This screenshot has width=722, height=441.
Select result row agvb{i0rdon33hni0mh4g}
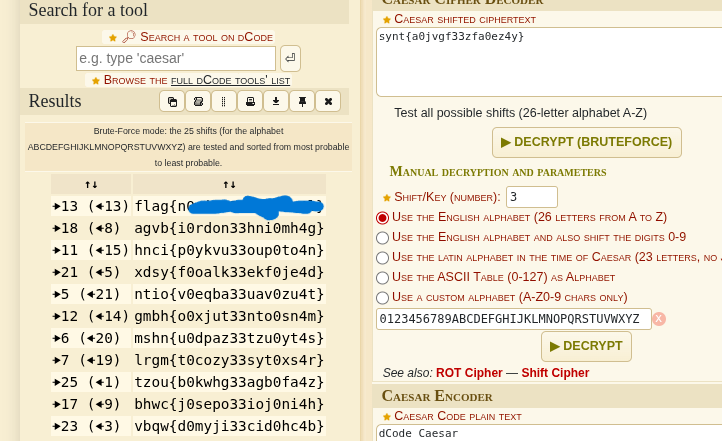click(x=229, y=228)
